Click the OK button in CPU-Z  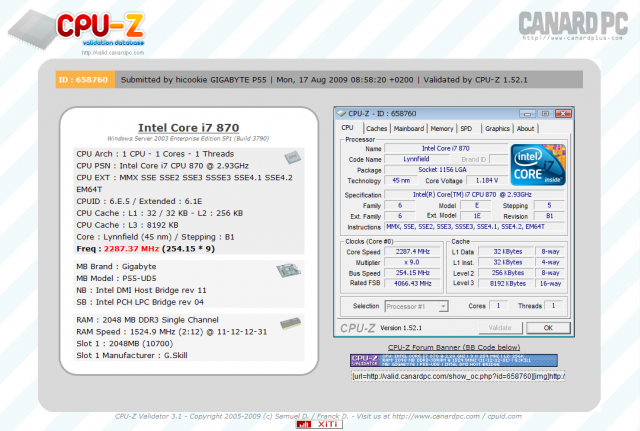point(548,328)
